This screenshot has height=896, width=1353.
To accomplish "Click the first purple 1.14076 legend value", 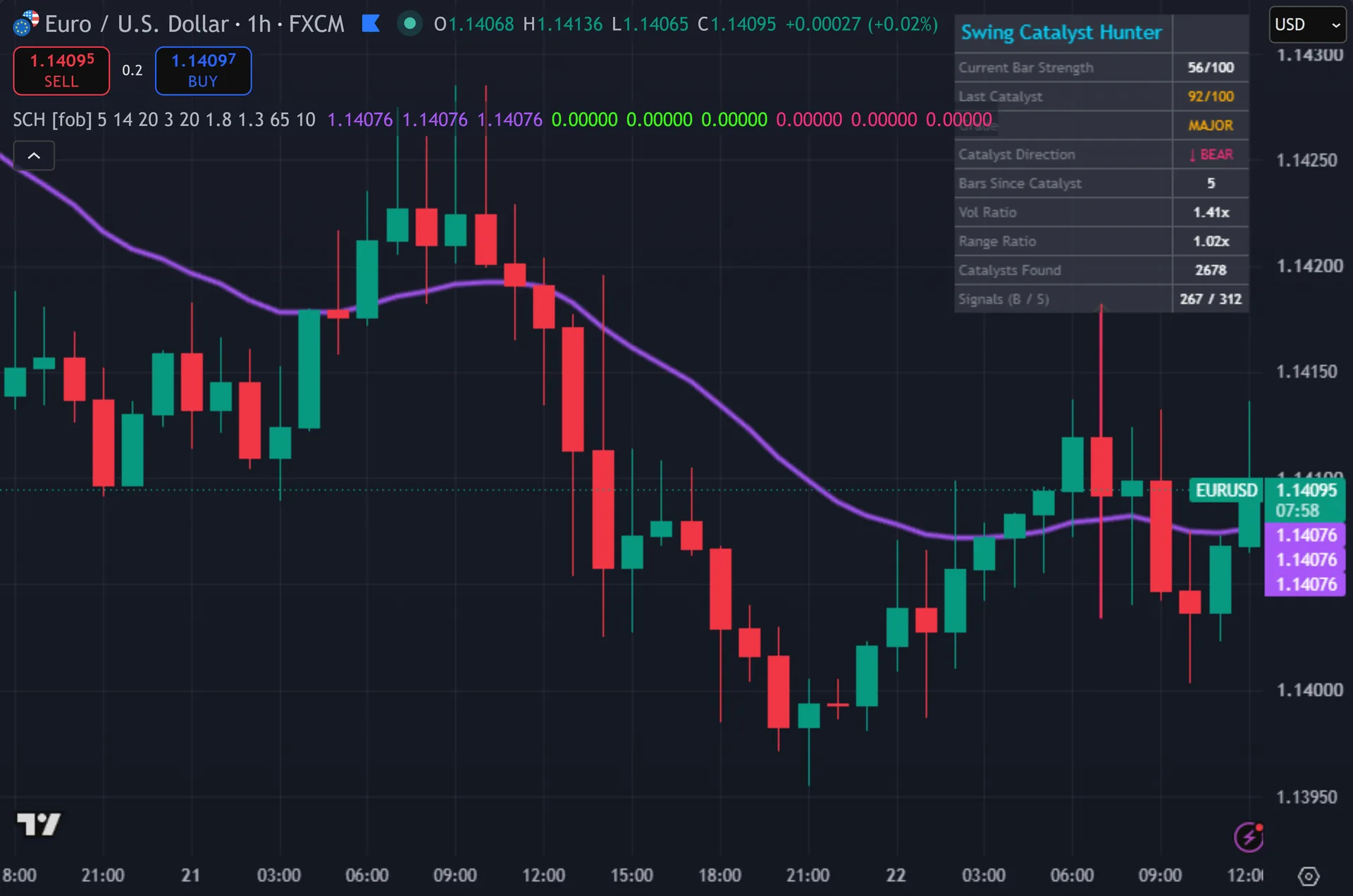I will pyautogui.click(x=360, y=120).
